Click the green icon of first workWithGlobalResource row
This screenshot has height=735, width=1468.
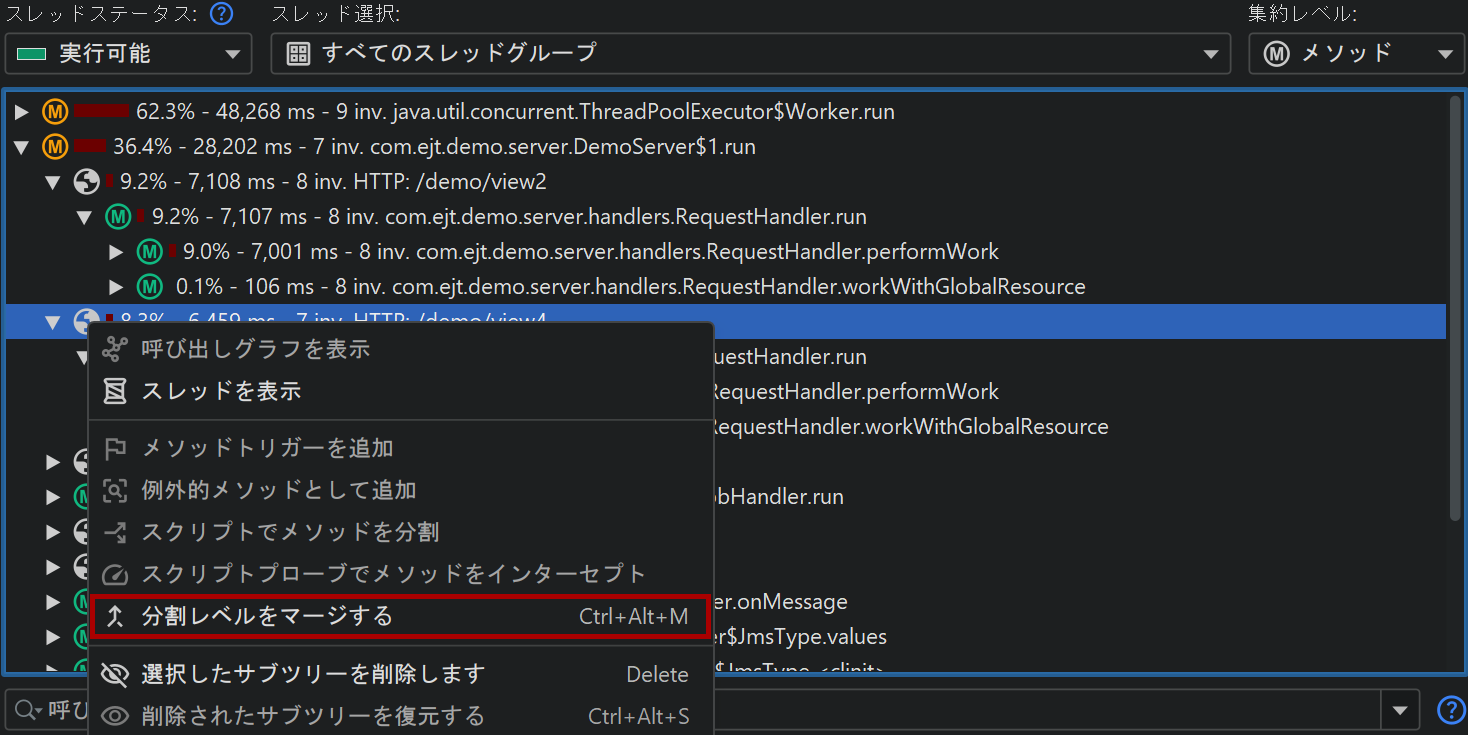pos(150,287)
